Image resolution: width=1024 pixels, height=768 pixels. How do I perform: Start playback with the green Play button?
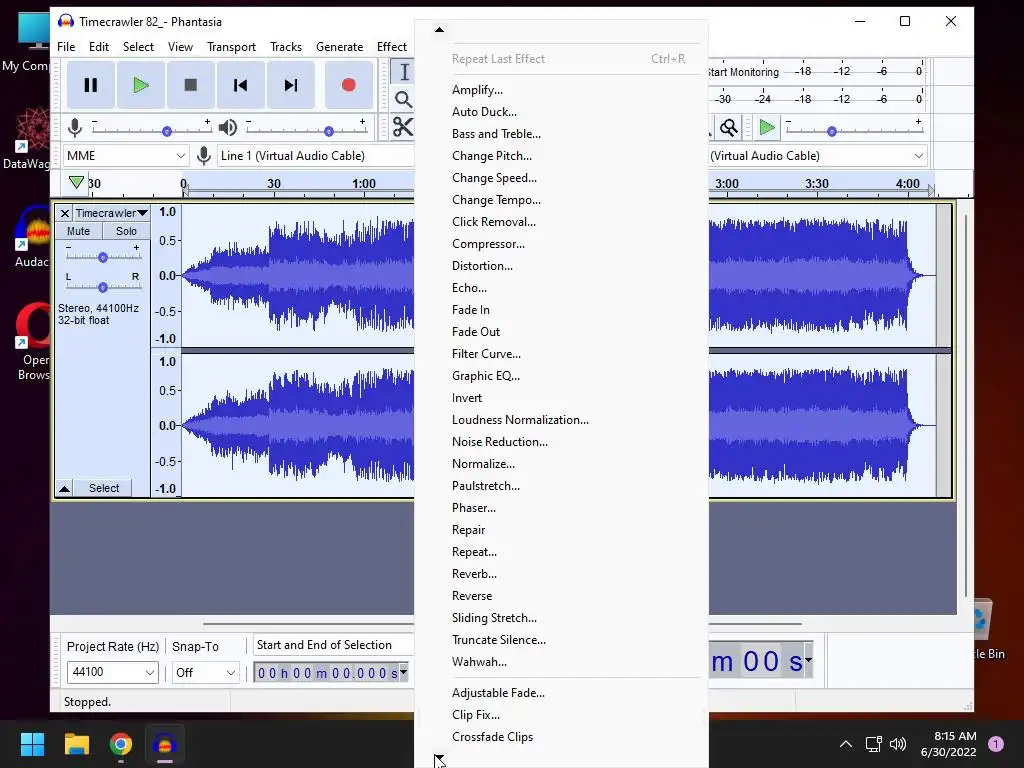(140, 85)
